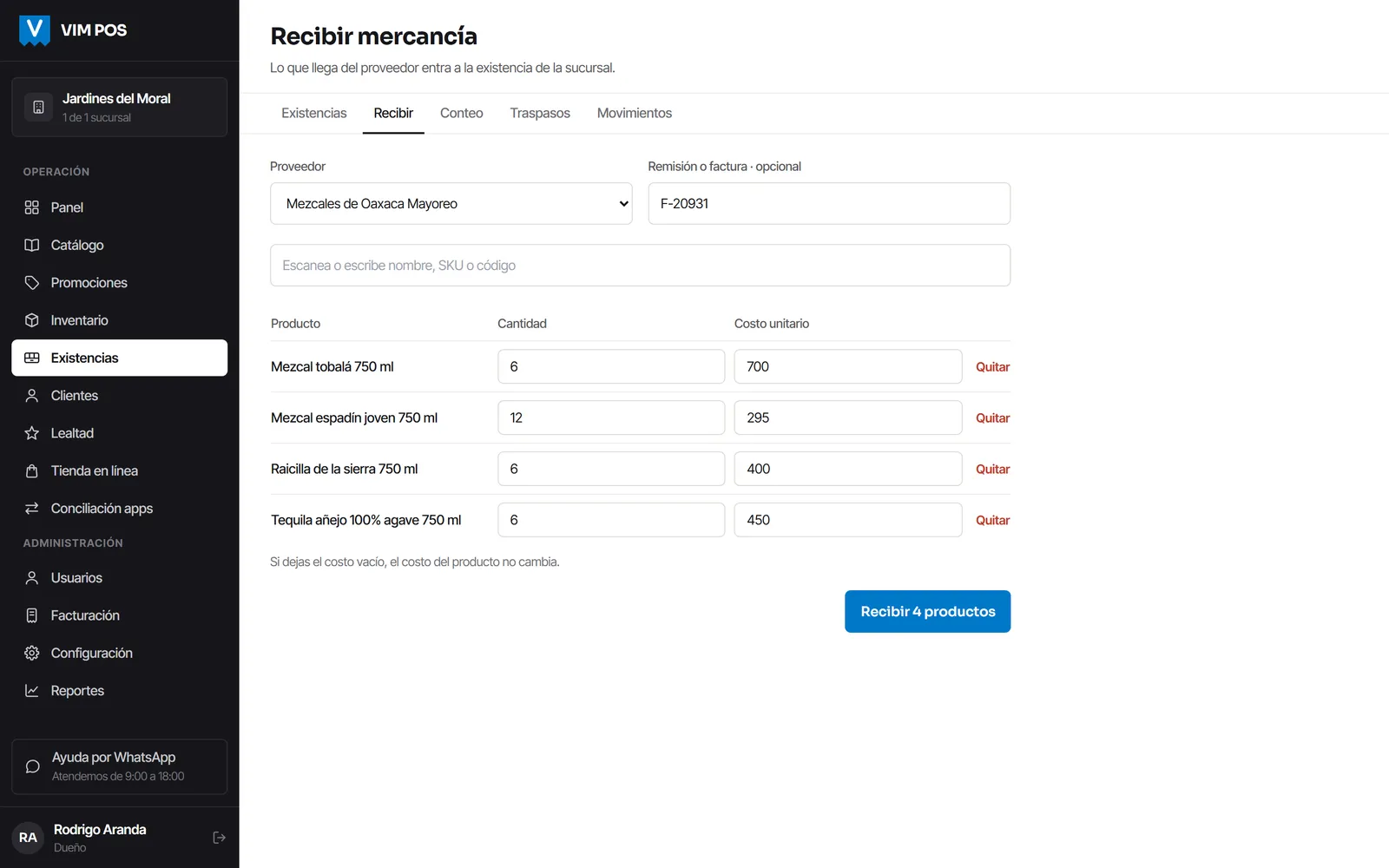Click the Lealtad star icon

point(32,433)
